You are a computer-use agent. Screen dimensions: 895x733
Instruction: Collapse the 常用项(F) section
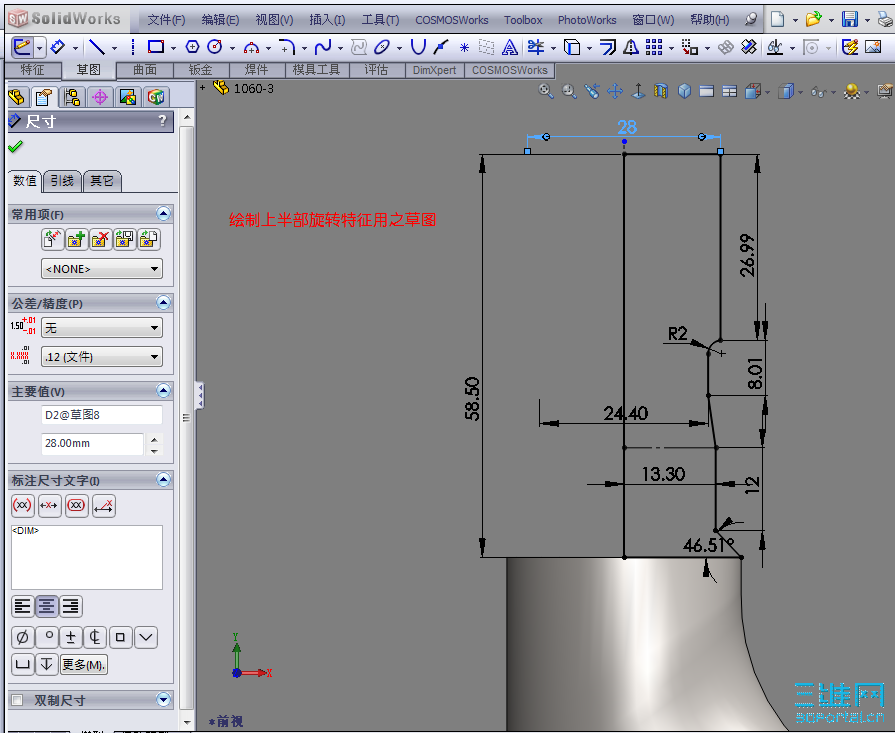click(x=163, y=214)
